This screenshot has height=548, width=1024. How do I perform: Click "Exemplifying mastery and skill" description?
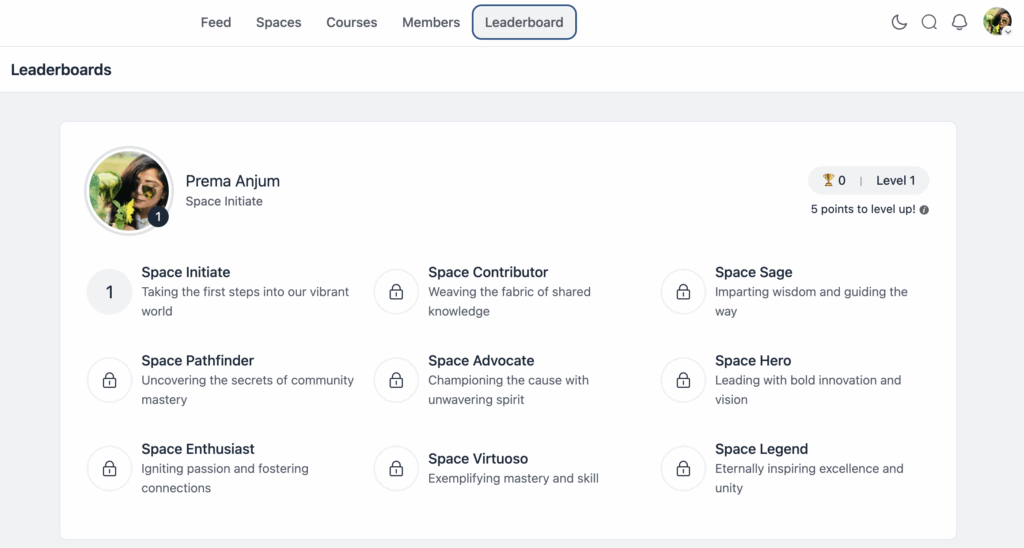[513, 478]
